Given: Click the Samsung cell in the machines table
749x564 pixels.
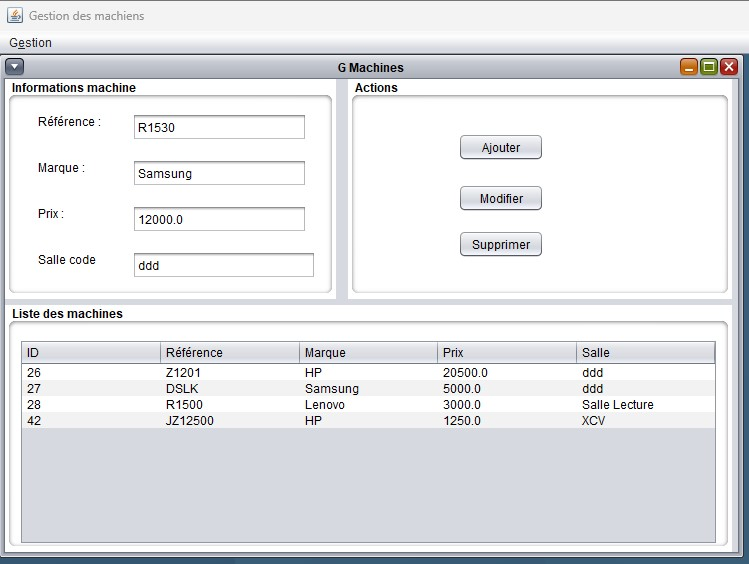Looking at the screenshot, I should point(368,388).
